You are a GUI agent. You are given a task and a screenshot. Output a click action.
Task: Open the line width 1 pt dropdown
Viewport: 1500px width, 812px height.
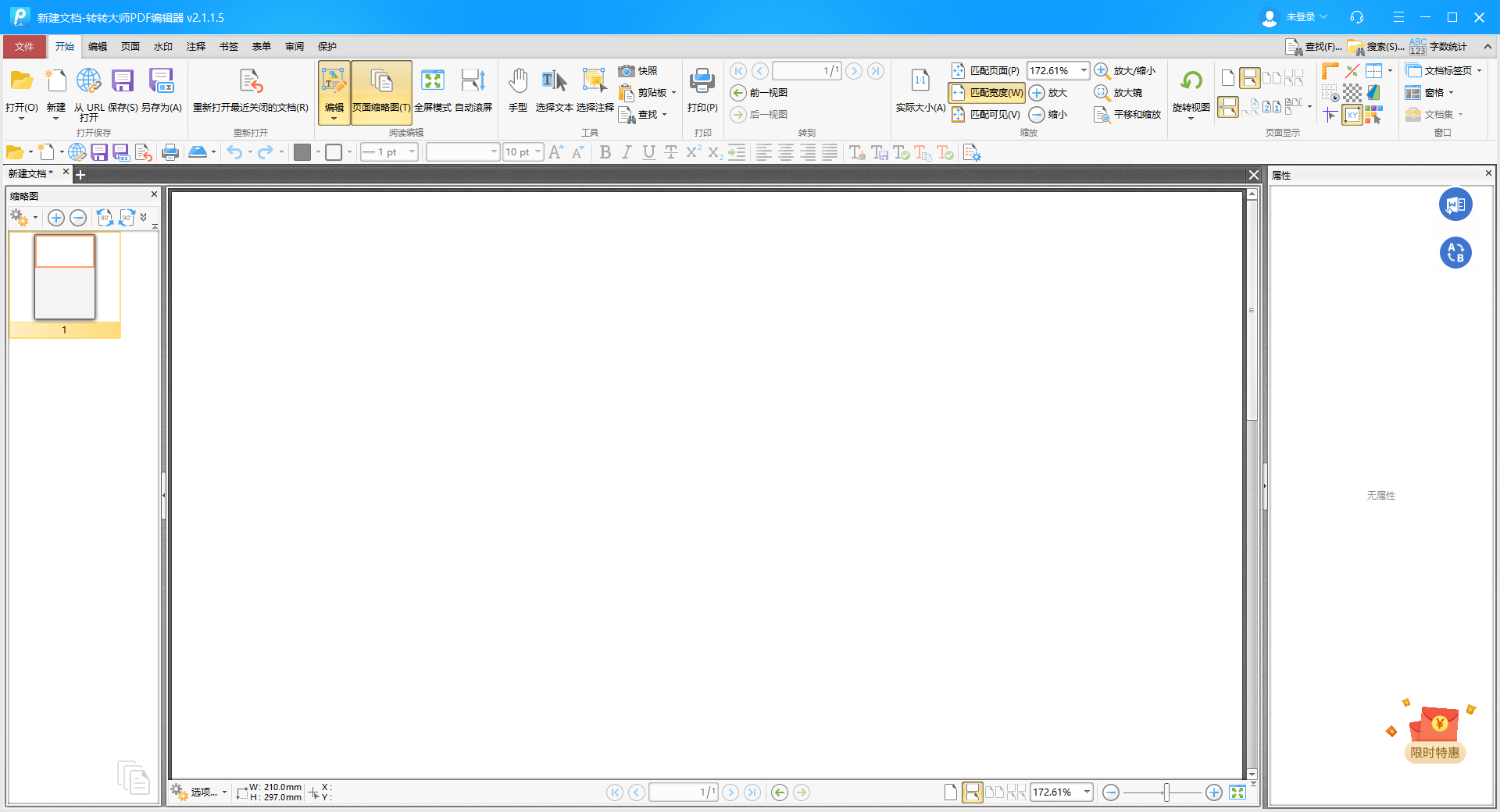coord(412,152)
